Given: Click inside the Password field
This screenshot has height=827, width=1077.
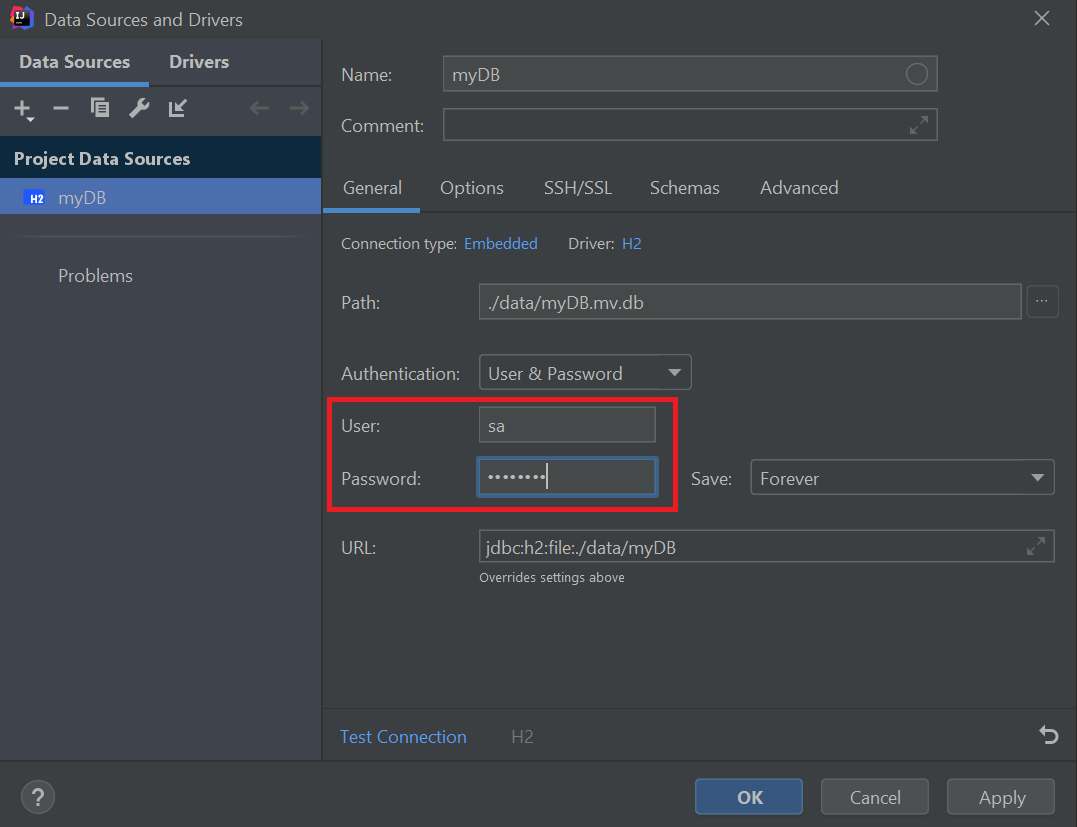Looking at the screenshot, I should (566, 476).
